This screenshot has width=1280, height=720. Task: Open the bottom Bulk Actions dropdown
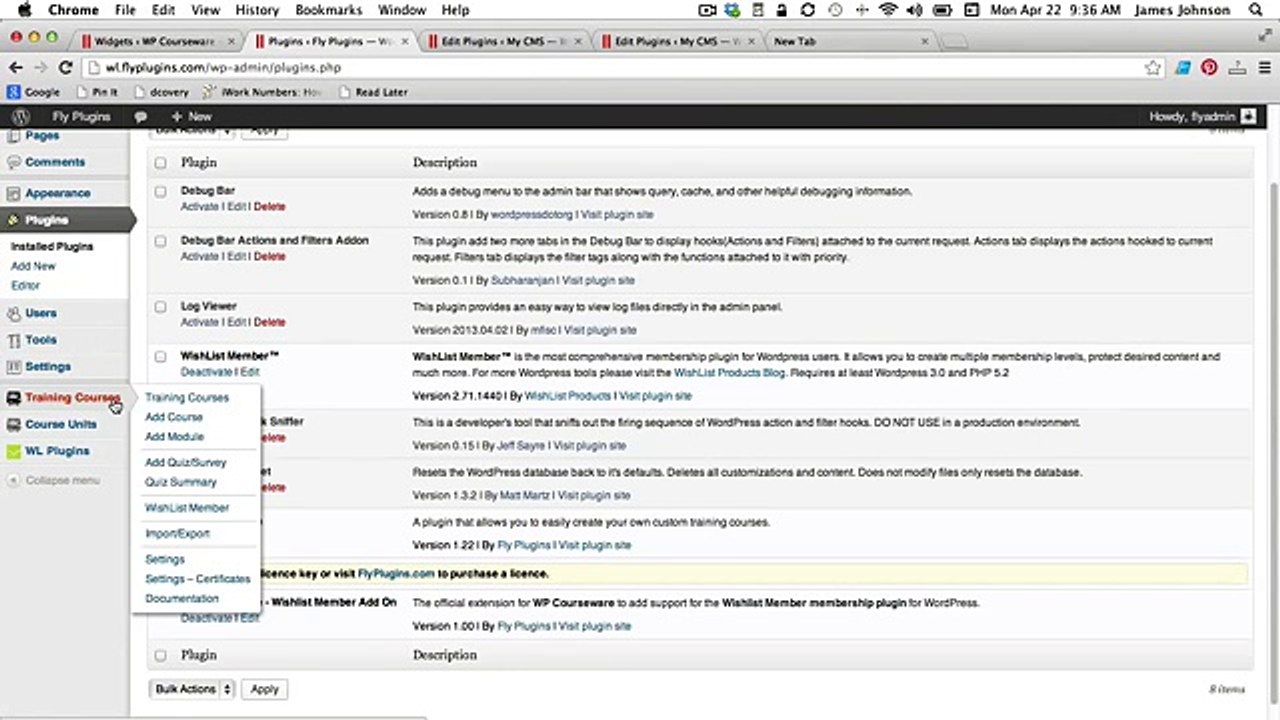click(x=193, y=689)
